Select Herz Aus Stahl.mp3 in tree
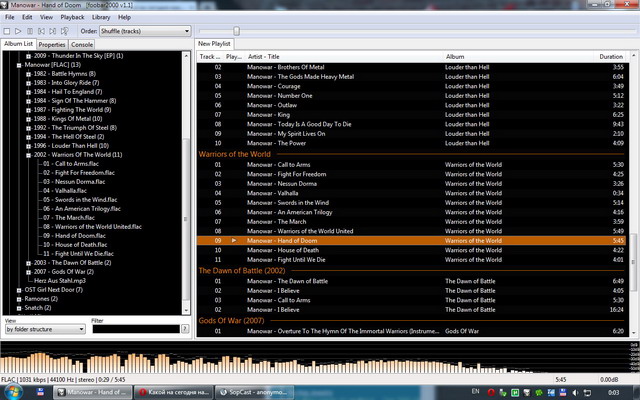The height and width of the screenshot is (400, 640). point(60,281)
